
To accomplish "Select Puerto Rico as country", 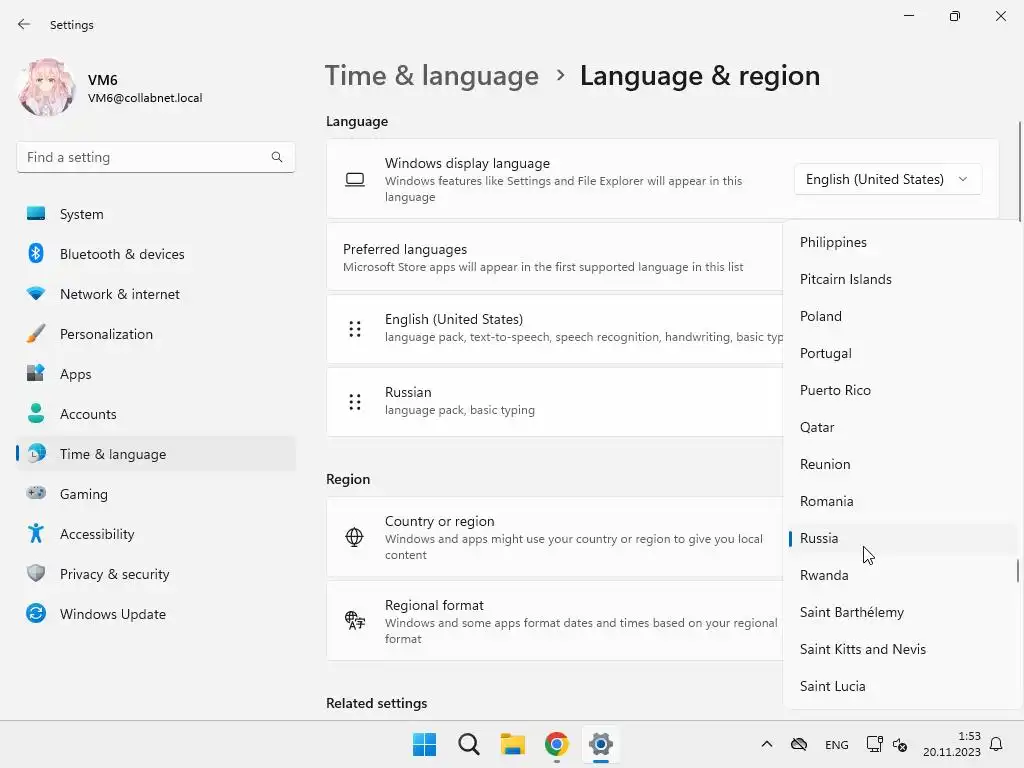I will pyautogui.click(x=901, y=390).
